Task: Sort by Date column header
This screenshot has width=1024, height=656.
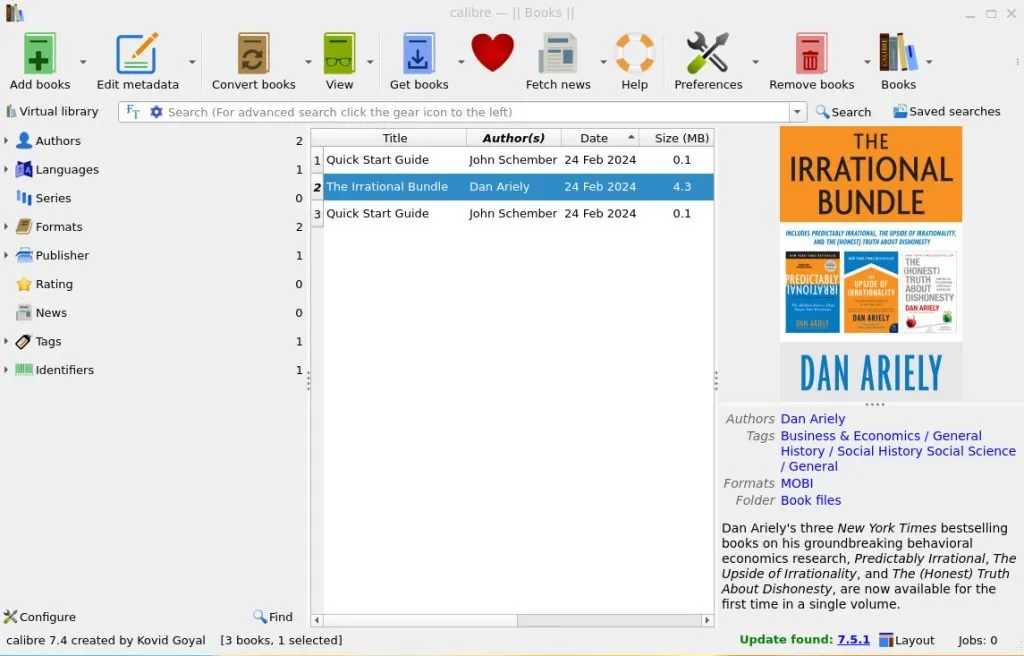Action: (x=599, y=138)
